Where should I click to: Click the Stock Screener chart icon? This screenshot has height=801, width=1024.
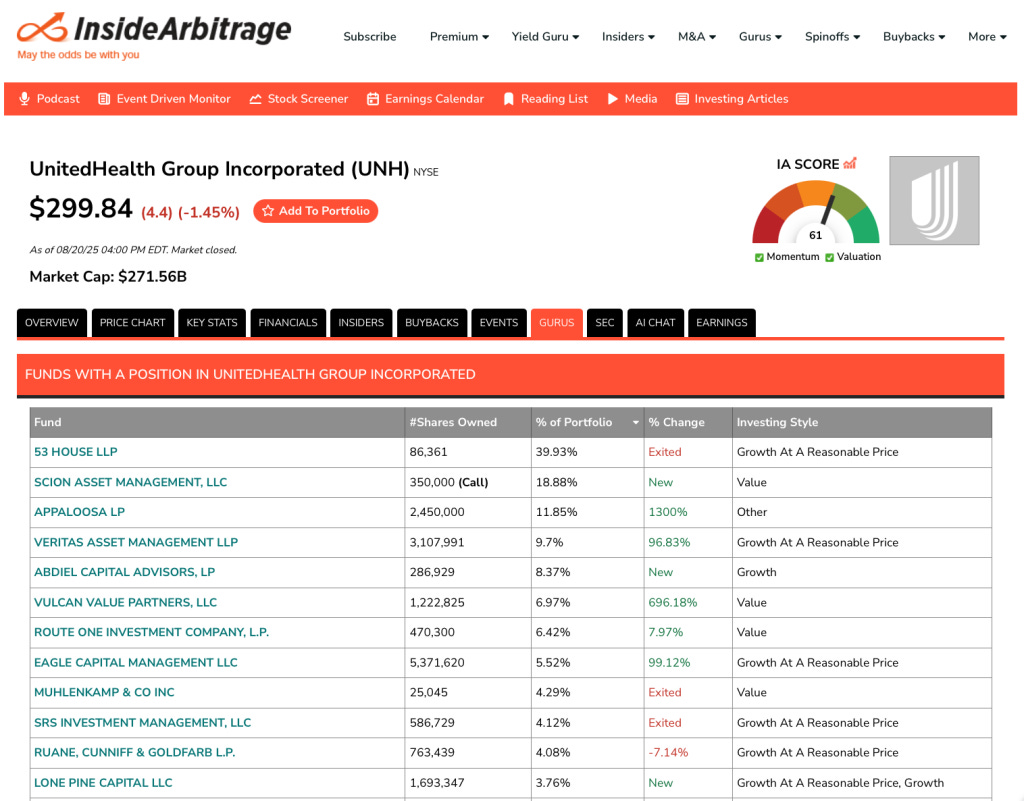point(255,99)
